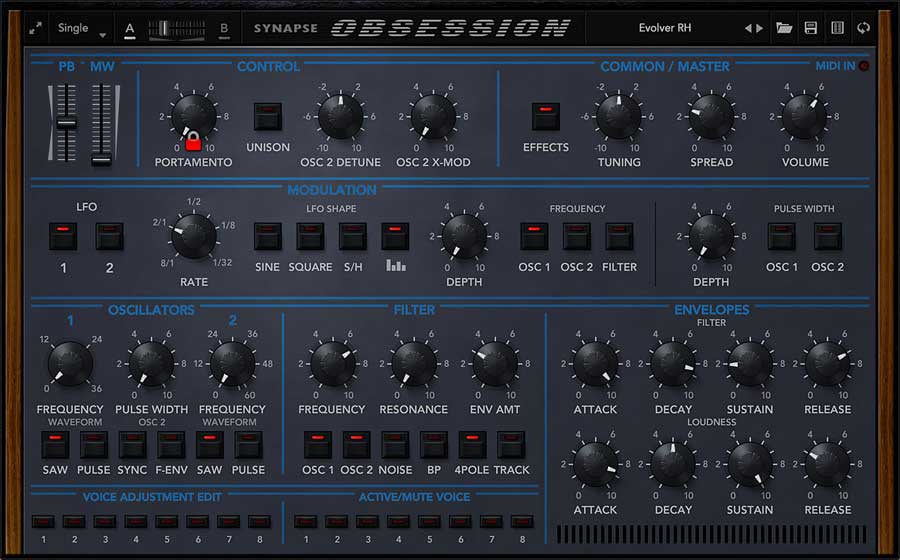Toggle oscillator 1 PULSE waveform
This screenshot has width=900, height=560.
click(x=94, y=445)
